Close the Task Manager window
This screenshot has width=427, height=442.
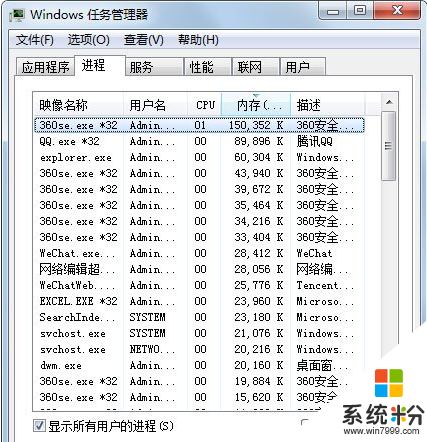point(397,11)
